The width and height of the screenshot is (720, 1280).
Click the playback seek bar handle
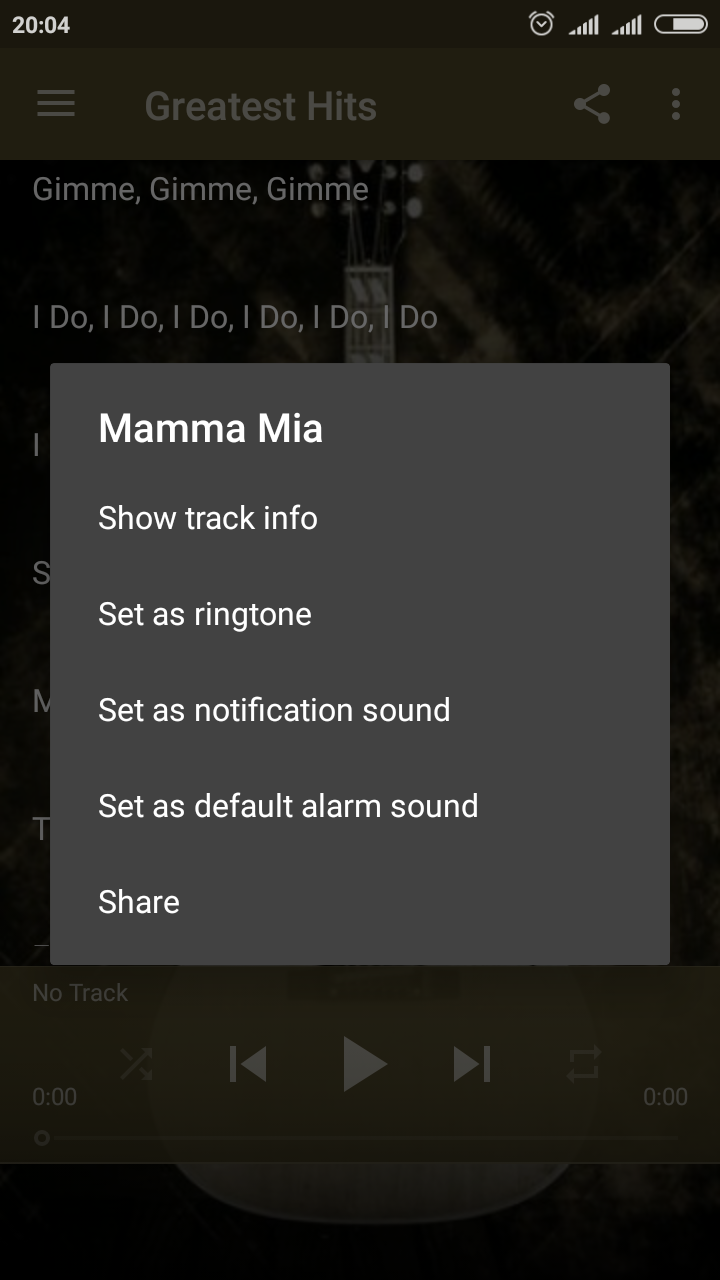[x=42, y=1138]
